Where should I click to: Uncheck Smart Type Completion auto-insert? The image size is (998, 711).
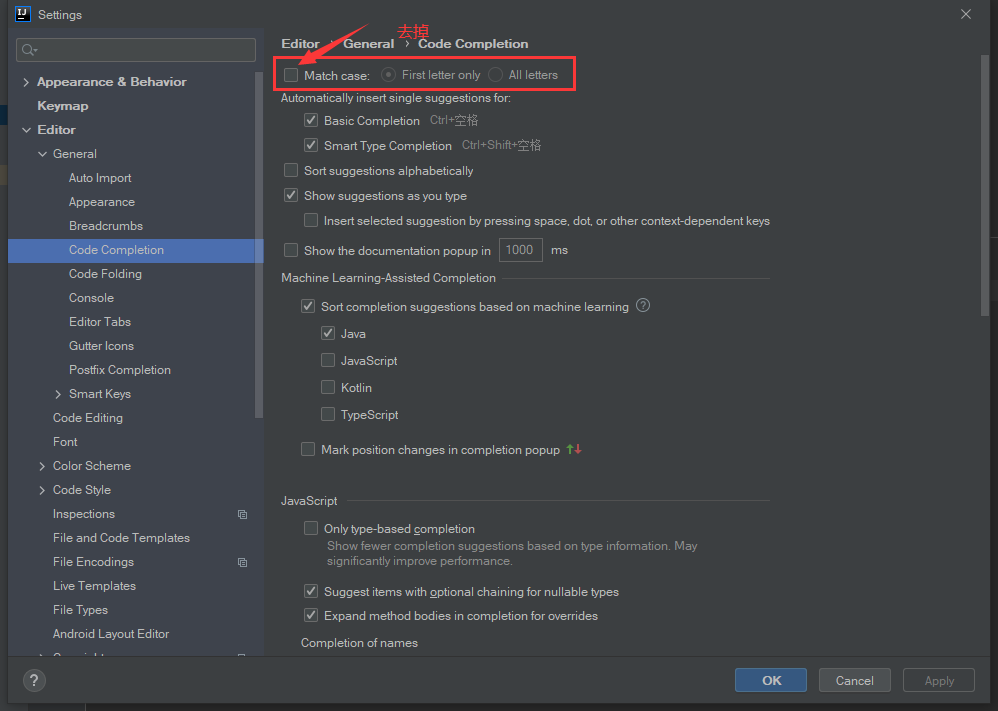point(311,145)
